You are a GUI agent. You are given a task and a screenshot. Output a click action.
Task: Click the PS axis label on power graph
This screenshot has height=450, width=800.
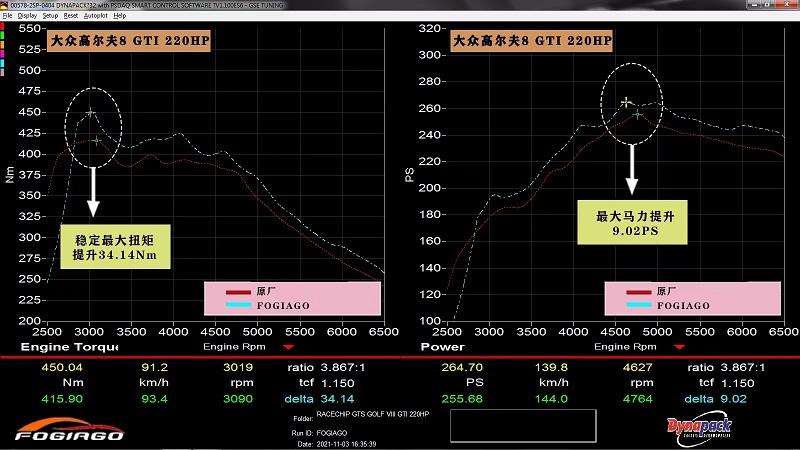pyautogui.click(x=409, y=174)
